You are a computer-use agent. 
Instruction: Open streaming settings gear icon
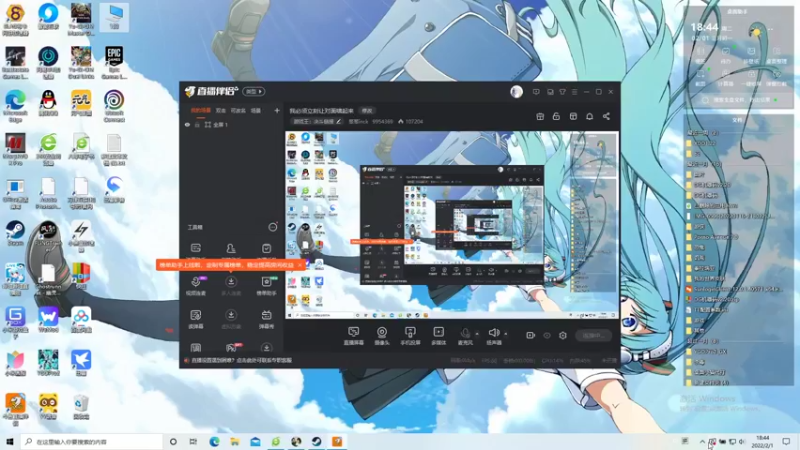click(563, 335)
